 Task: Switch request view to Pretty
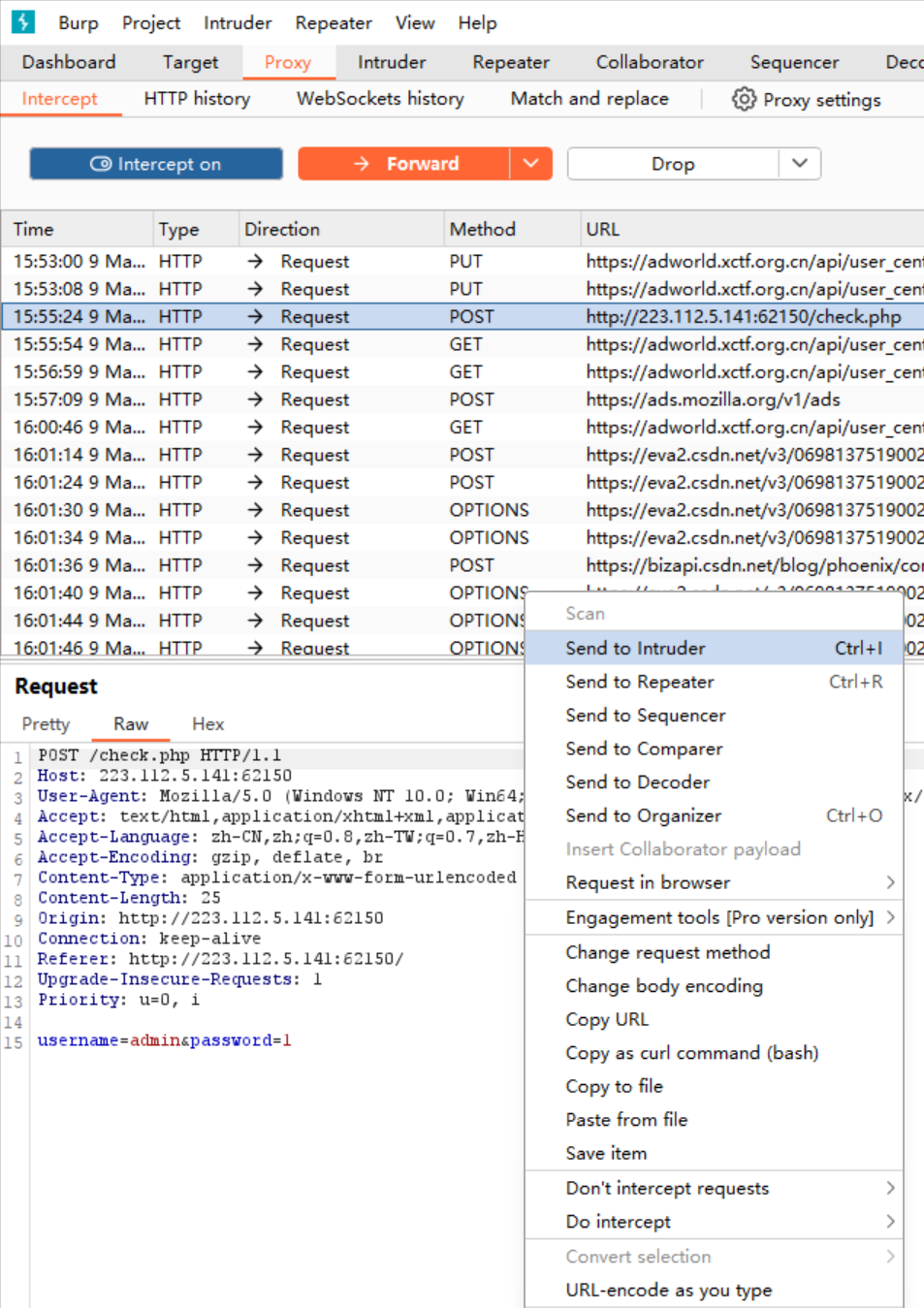(46, 724)
